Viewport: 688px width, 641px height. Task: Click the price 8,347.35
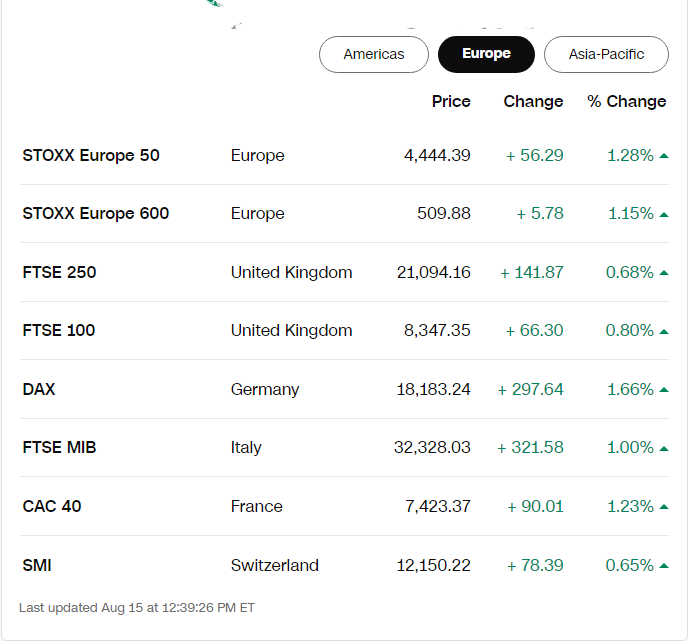point(437,330)
